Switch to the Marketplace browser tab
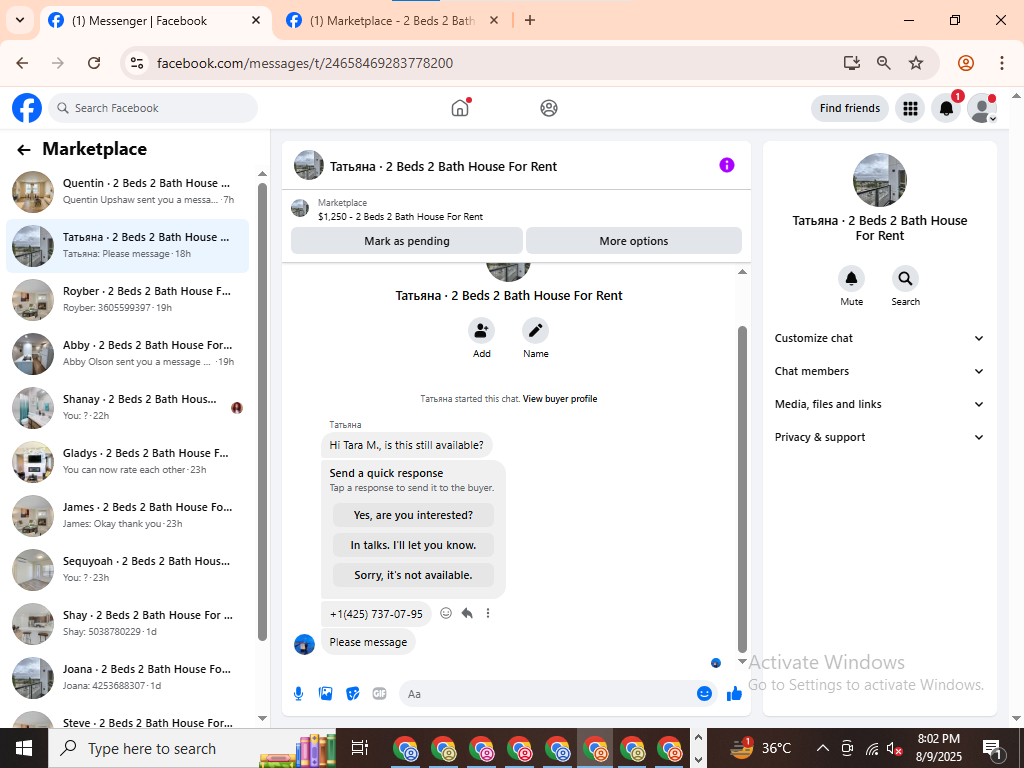This screenshot has height=768, width=1024. [x=392, y=21]
